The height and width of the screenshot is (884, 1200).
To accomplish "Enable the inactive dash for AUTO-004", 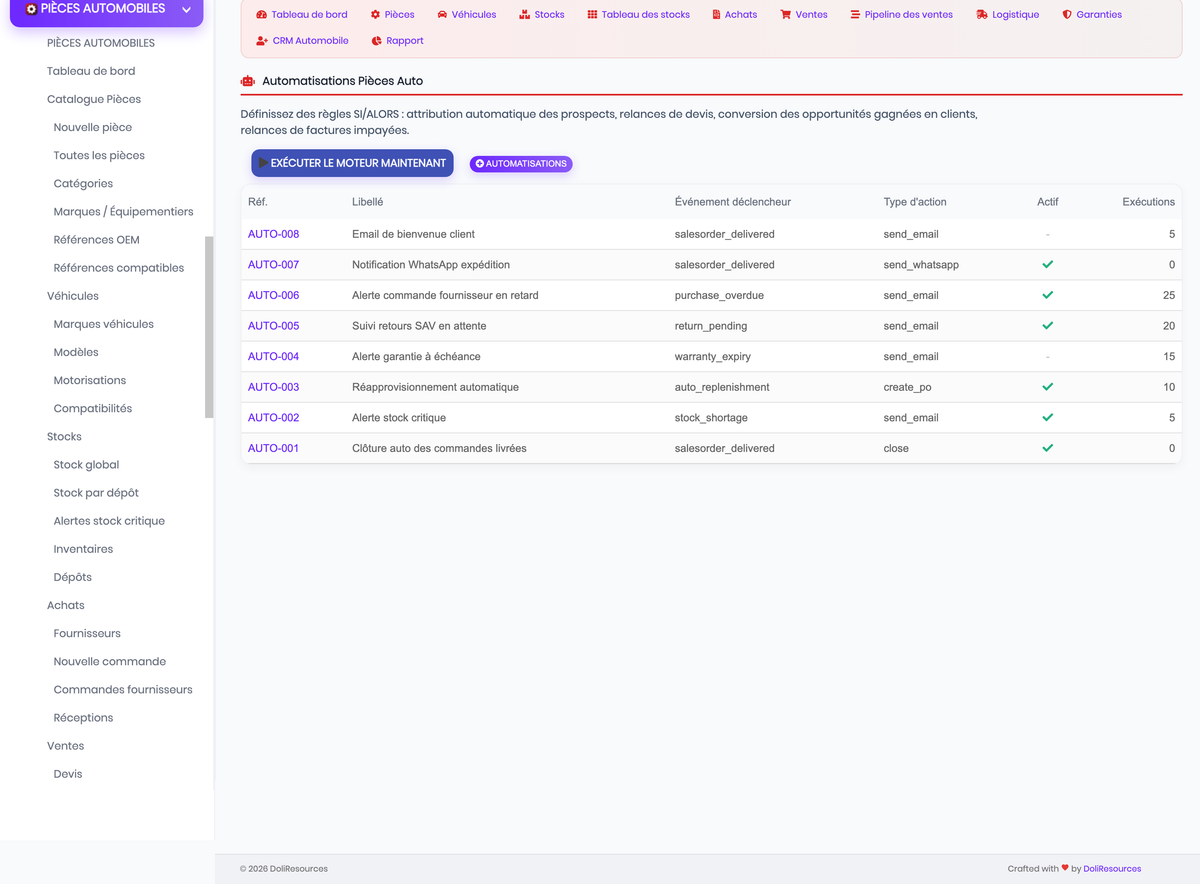I will click(x=1048, y=356).
